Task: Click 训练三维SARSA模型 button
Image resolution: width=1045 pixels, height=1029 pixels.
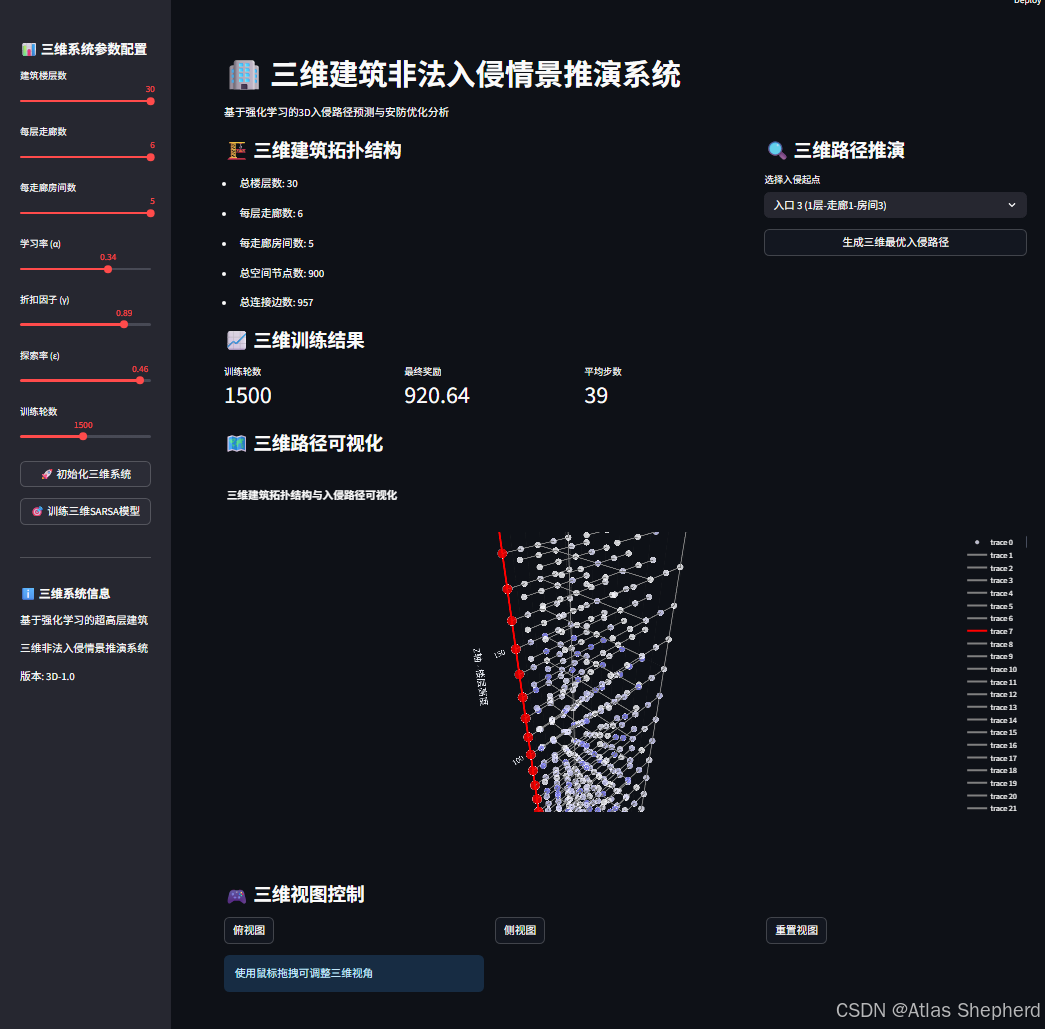Action: (x=85, y=512)
